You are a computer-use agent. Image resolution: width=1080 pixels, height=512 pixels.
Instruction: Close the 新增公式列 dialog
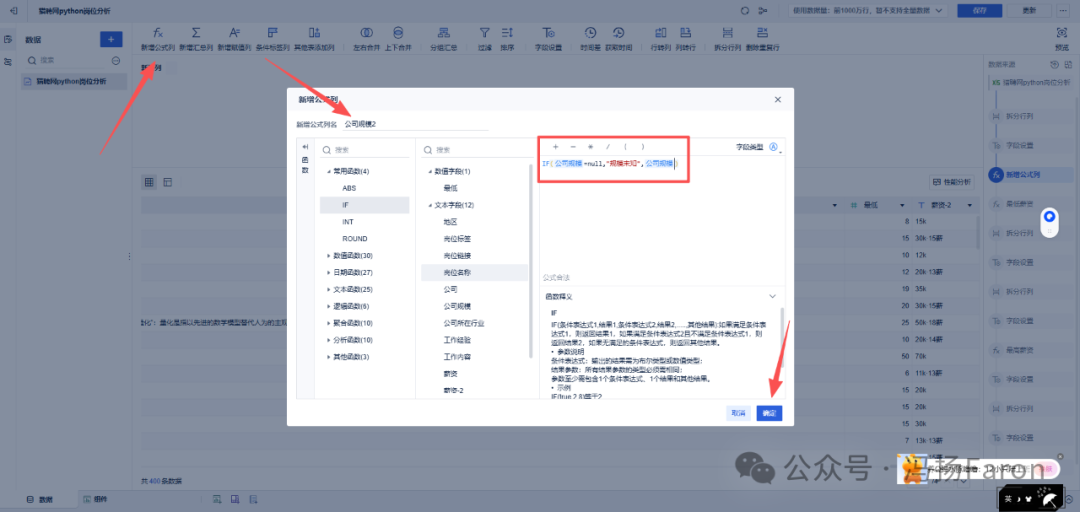(x=778, y=100)
